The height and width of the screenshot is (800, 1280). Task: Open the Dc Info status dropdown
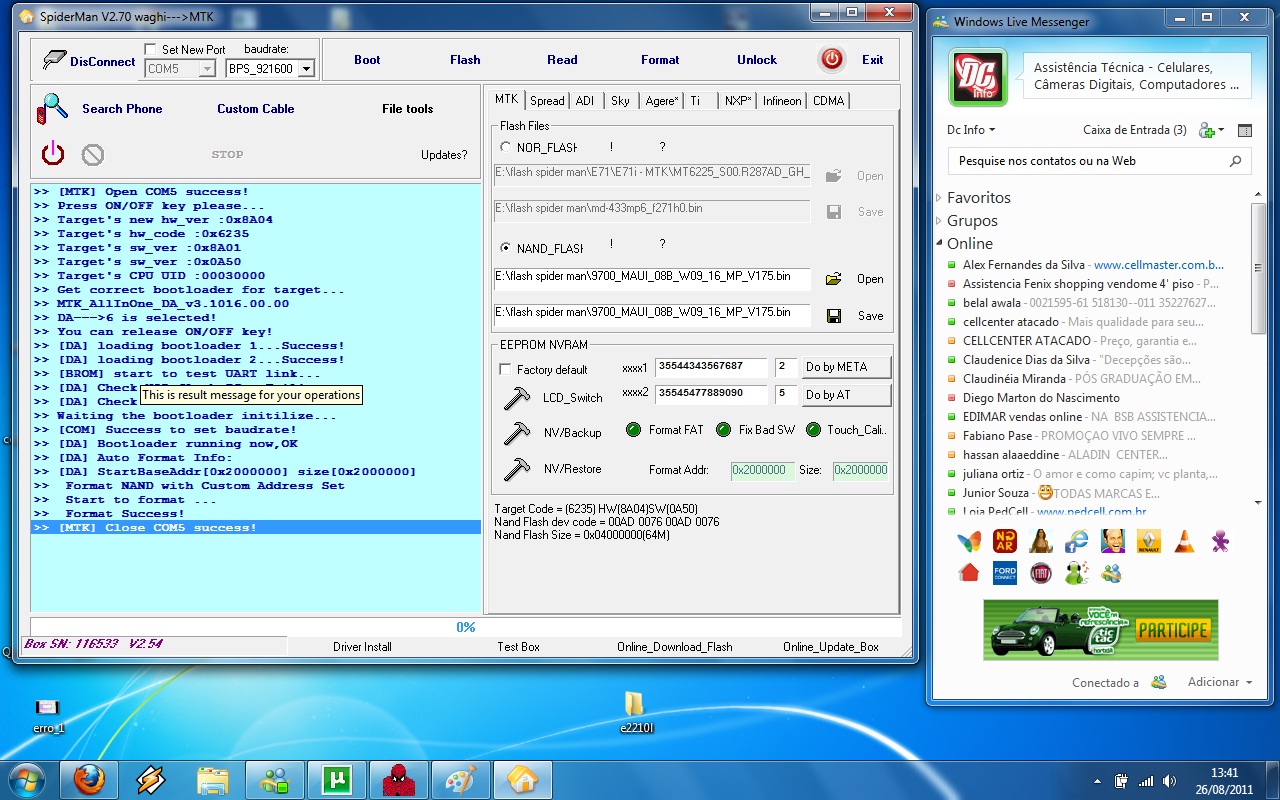971,130
